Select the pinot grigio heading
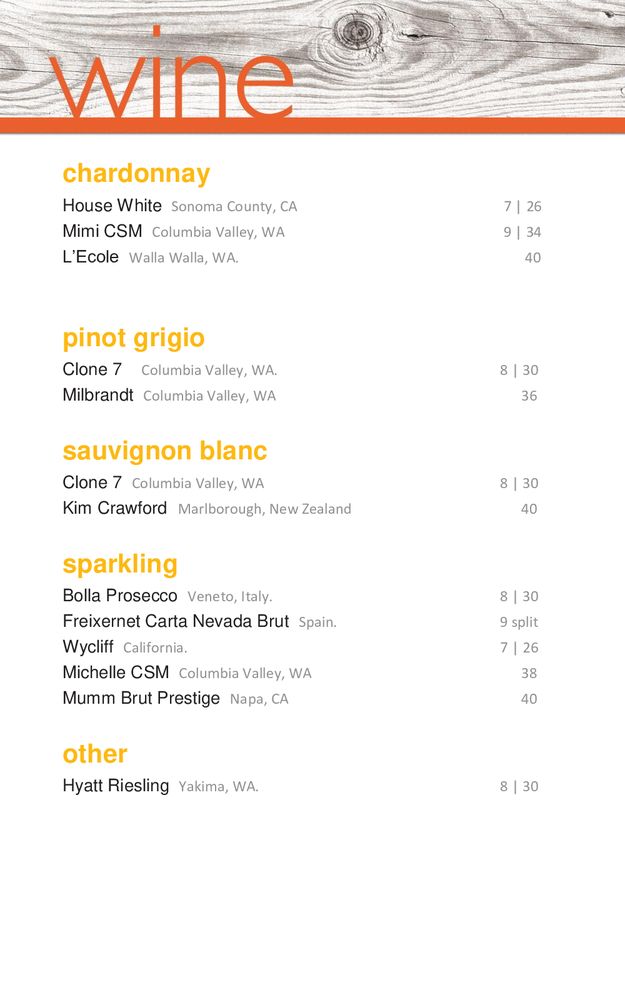Viewport: 625px width, 1000px height. coord(133,338)
